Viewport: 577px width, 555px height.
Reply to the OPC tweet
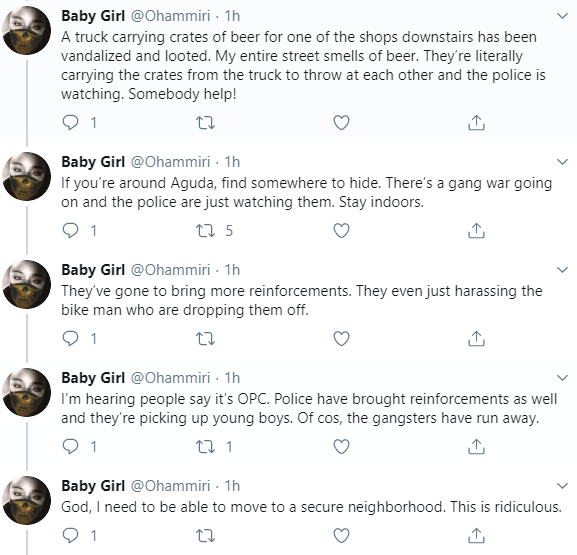point(70,446)
